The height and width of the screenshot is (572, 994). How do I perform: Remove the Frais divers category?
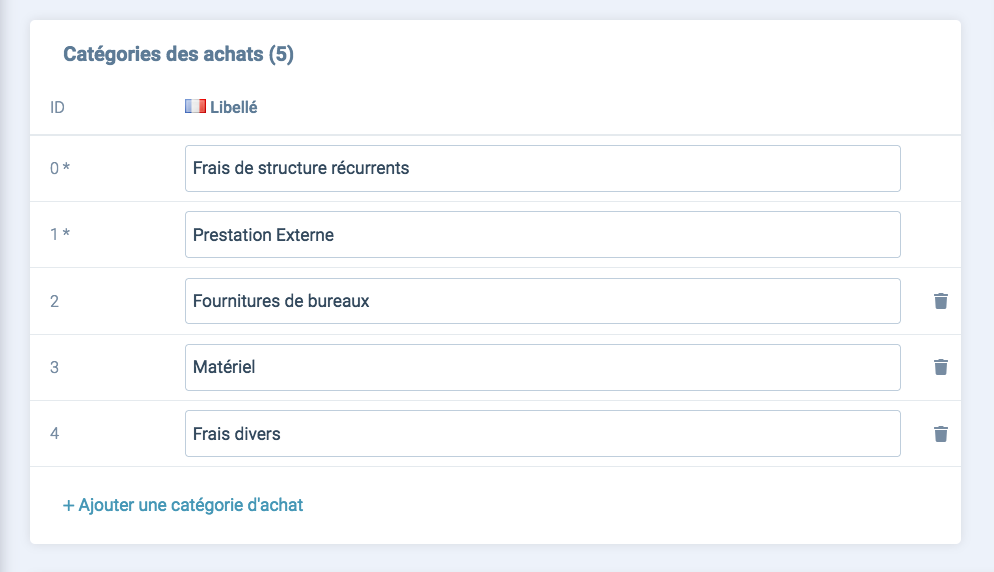click(941, 434)
